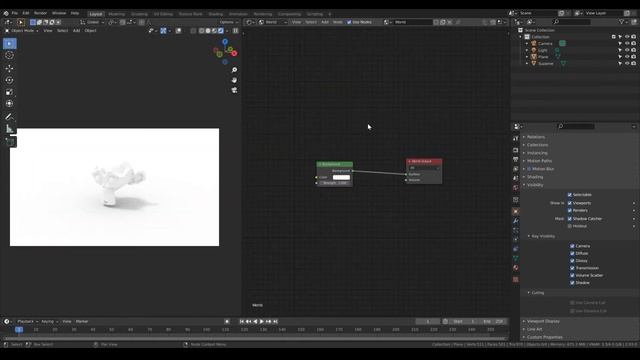
Task: Click the Background node Color swatch
Action: coord(341,178)
